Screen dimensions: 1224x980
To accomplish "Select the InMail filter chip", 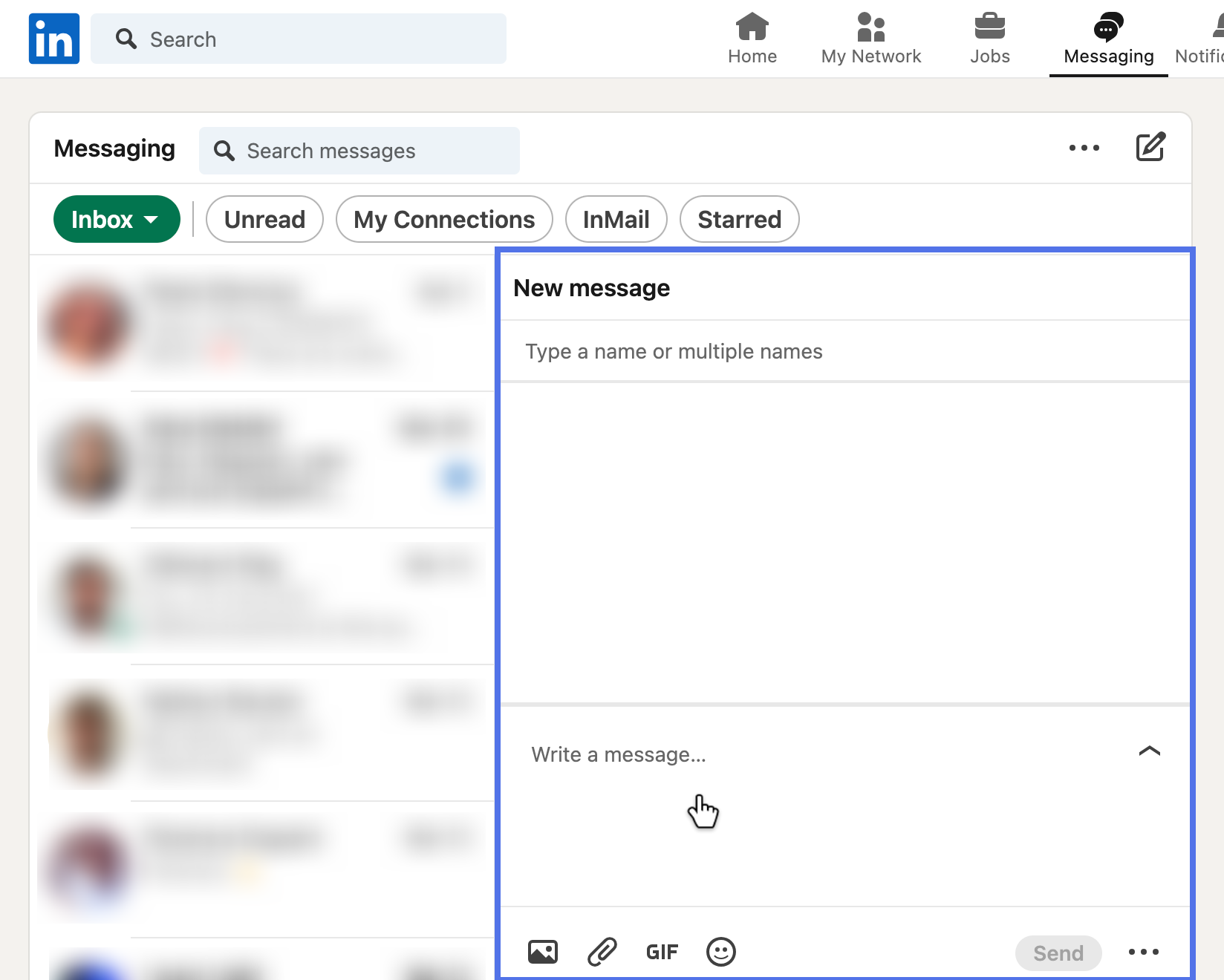I will point(616,219).
